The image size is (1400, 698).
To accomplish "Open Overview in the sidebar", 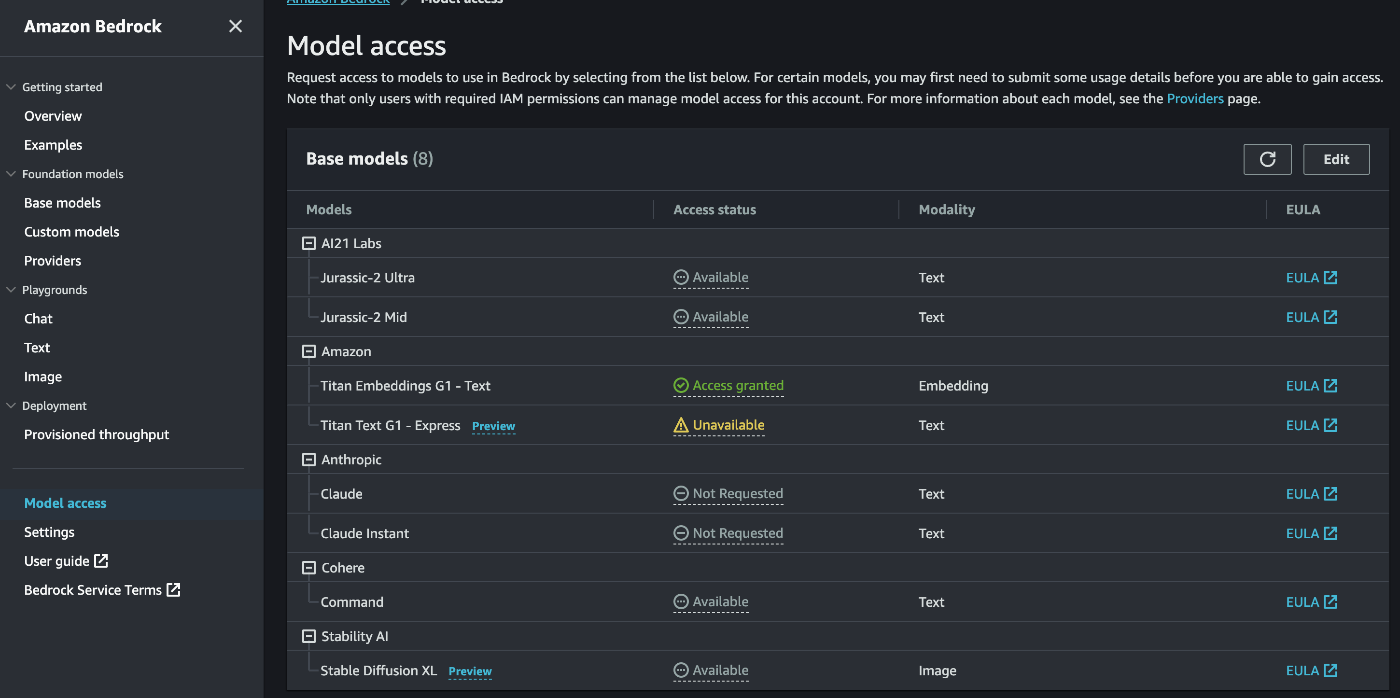I will [x=53, y=116].
